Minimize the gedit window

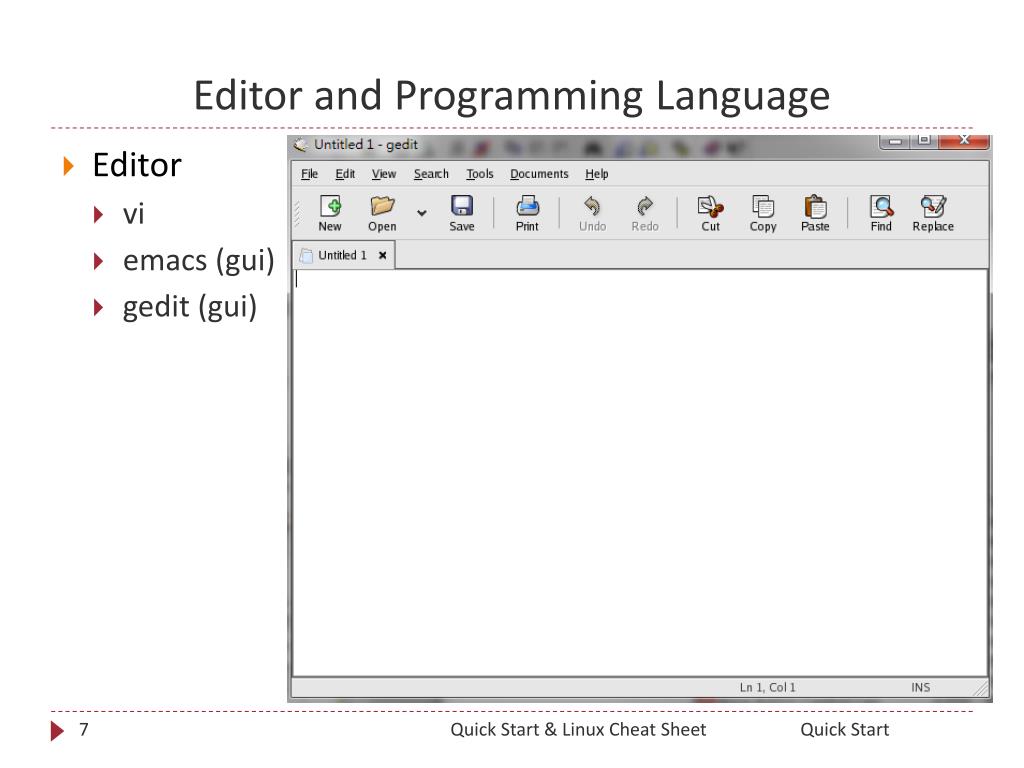(x=895, y=141)
